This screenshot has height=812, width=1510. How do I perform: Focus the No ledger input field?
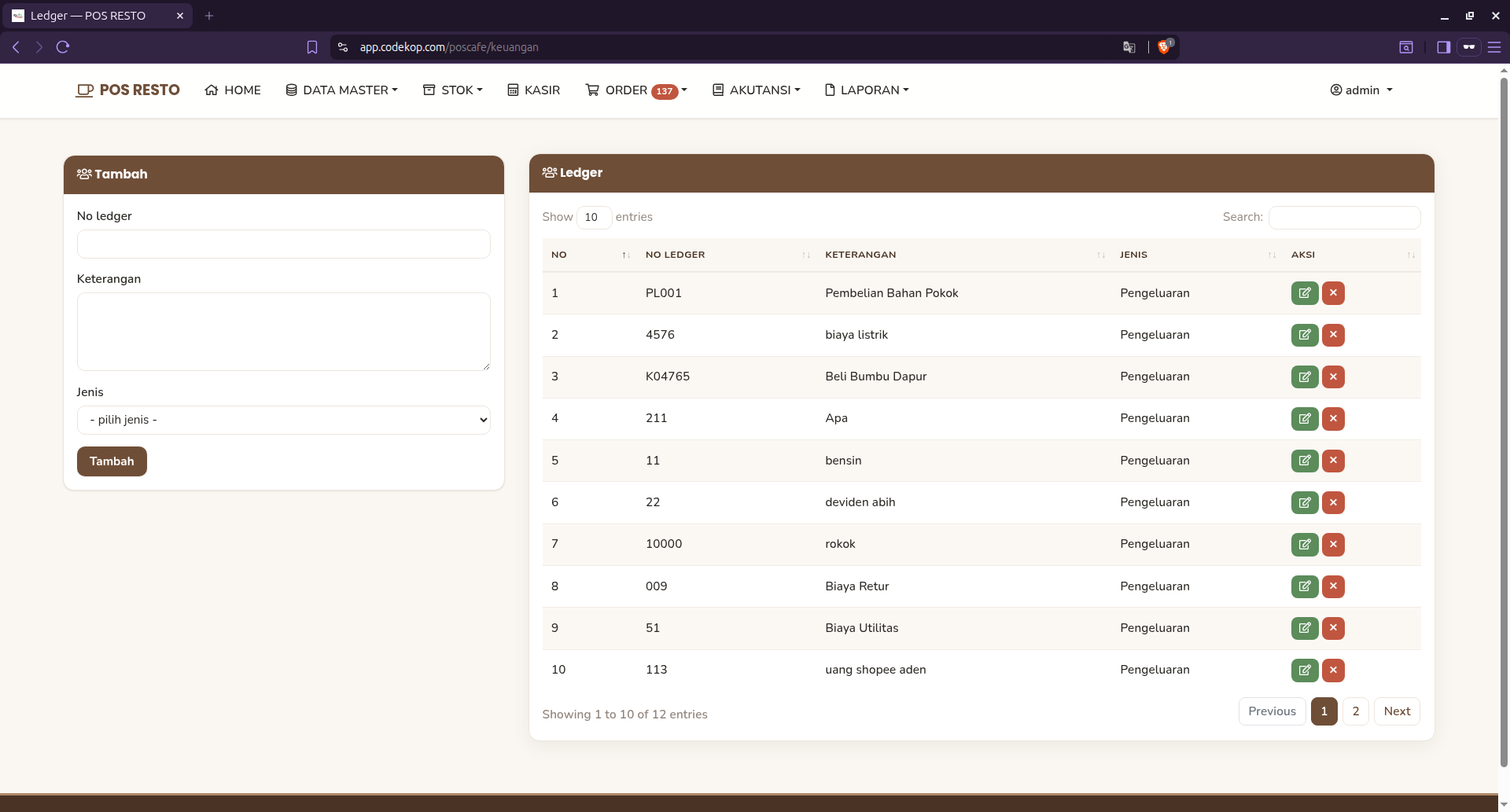pos(283,244)
